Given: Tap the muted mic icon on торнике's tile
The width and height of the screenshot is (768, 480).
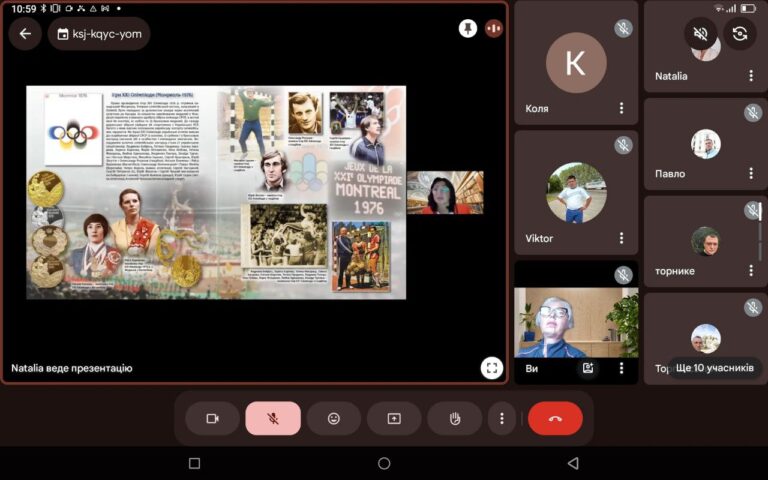Looking at the screenshot, I should 753,211.
